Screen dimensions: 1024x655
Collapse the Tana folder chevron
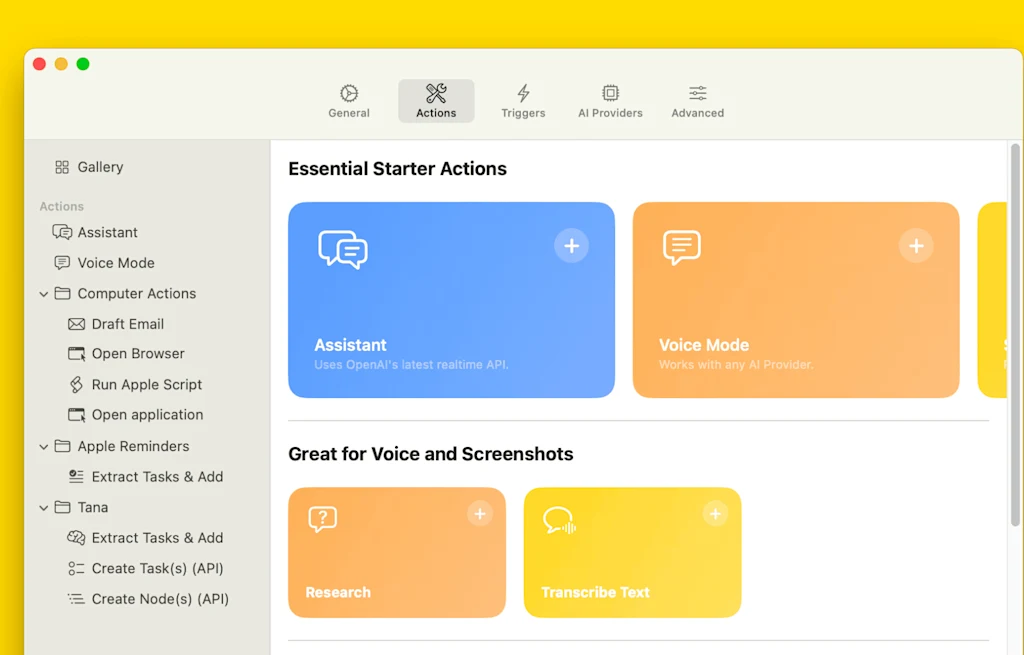pyautogui.click(x=44, y=508)
